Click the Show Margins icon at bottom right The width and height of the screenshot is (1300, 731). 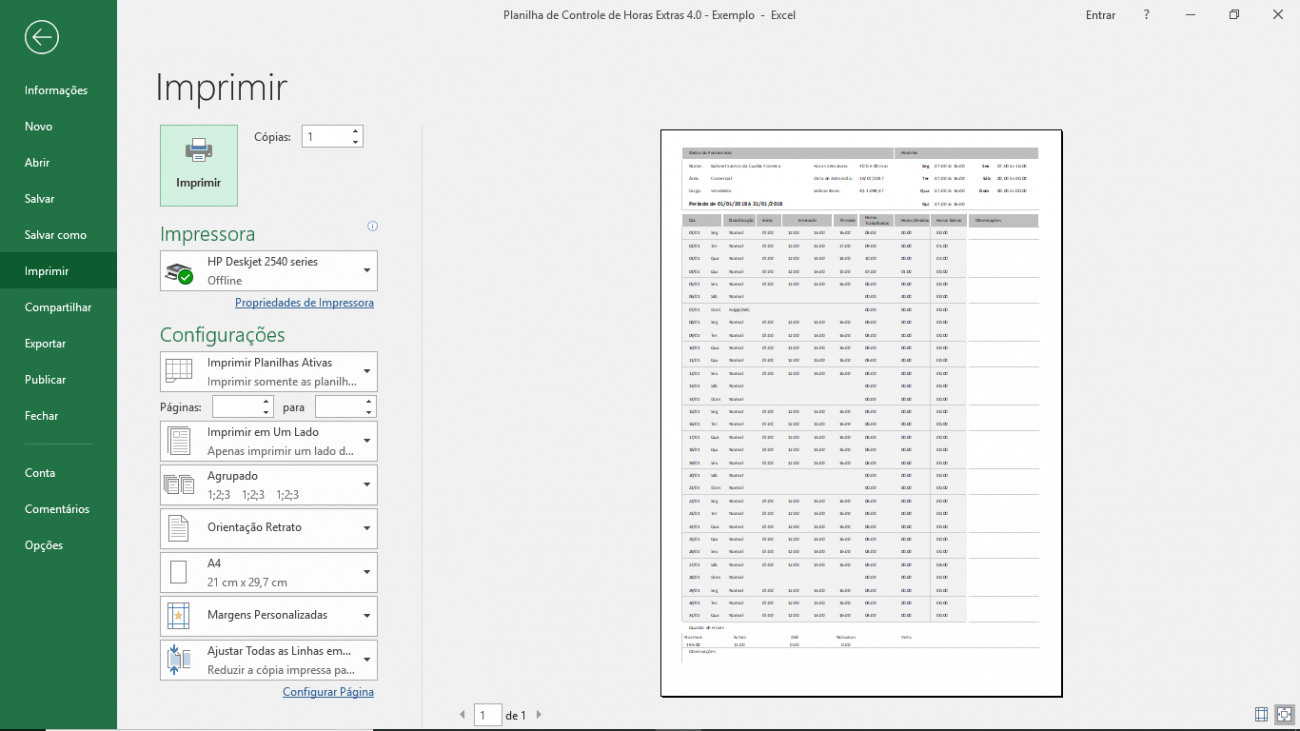click(1261, 714)
